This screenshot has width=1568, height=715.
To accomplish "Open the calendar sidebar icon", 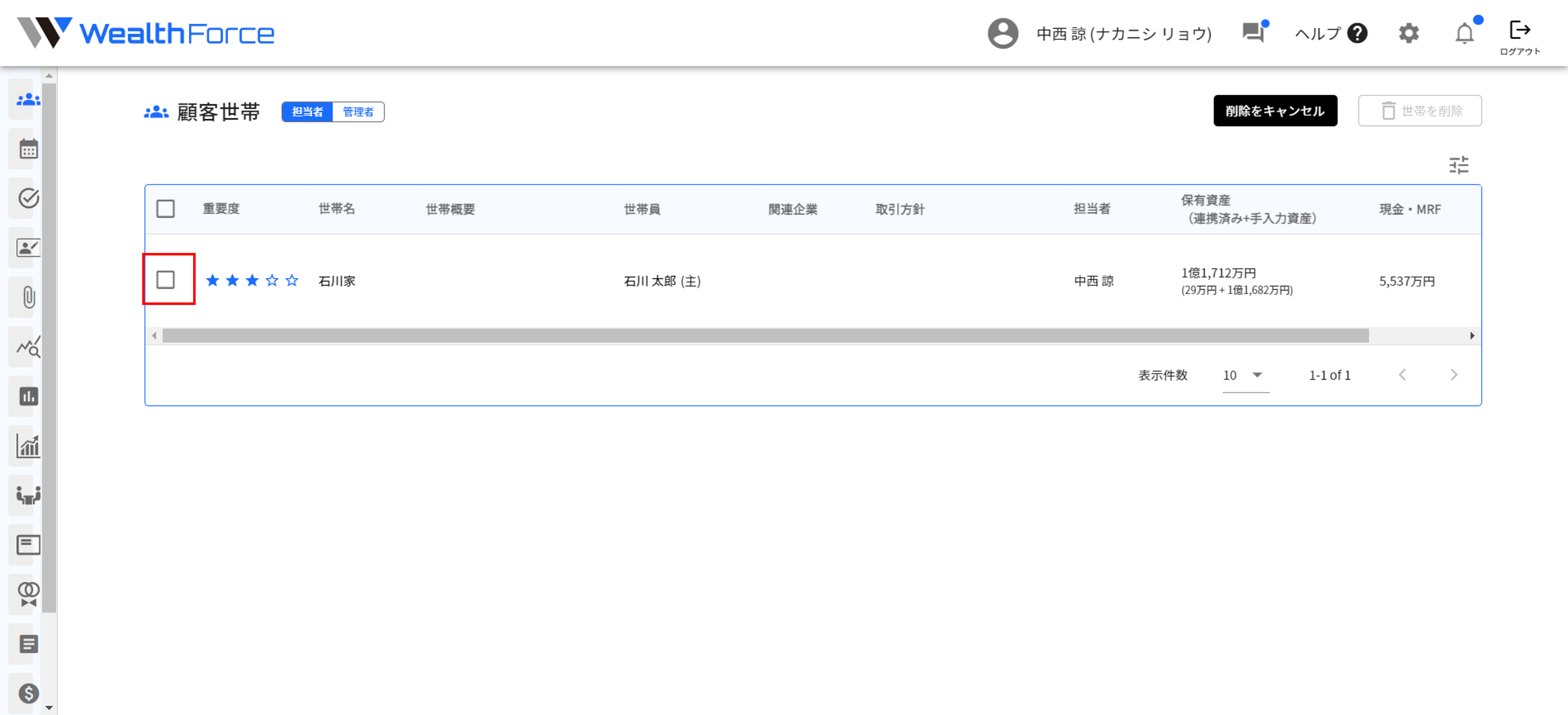I will coord(28,149).
